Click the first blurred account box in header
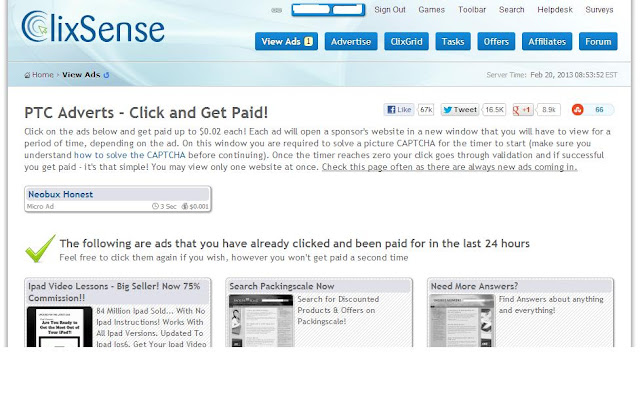The image size is (640, 418). [311, 10]
